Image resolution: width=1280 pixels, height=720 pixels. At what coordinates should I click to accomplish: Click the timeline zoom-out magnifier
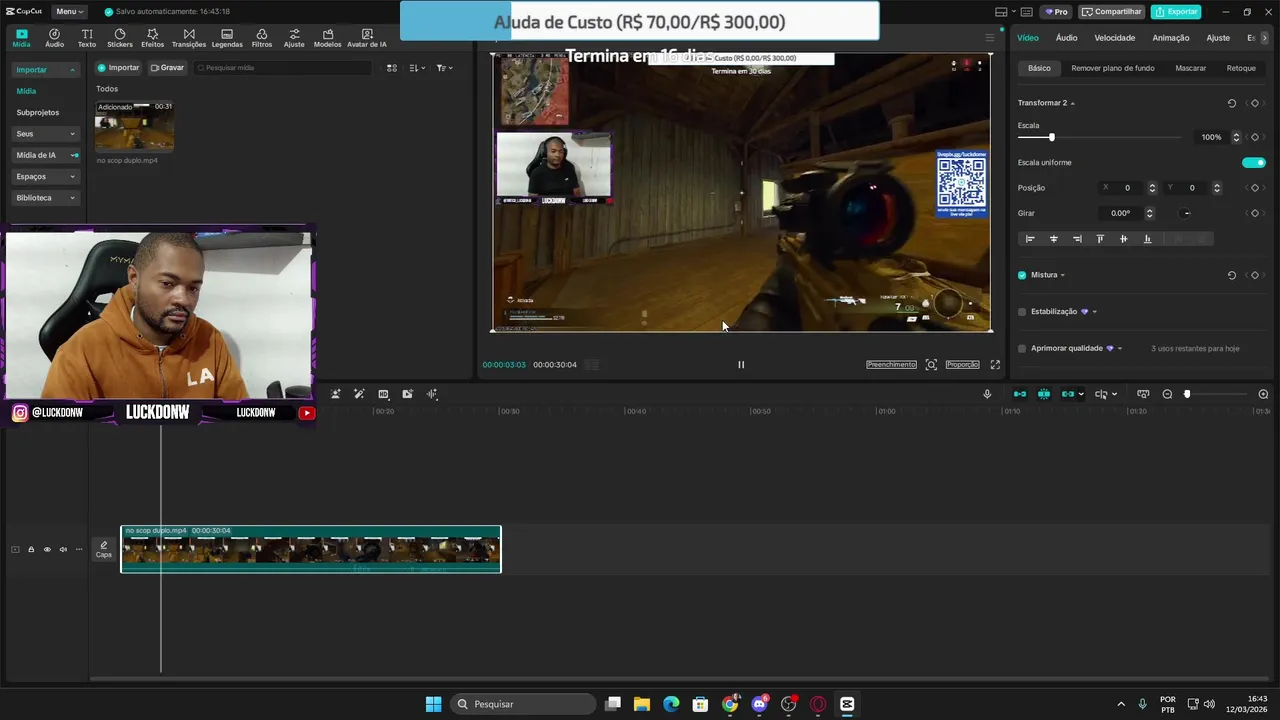1167,394
